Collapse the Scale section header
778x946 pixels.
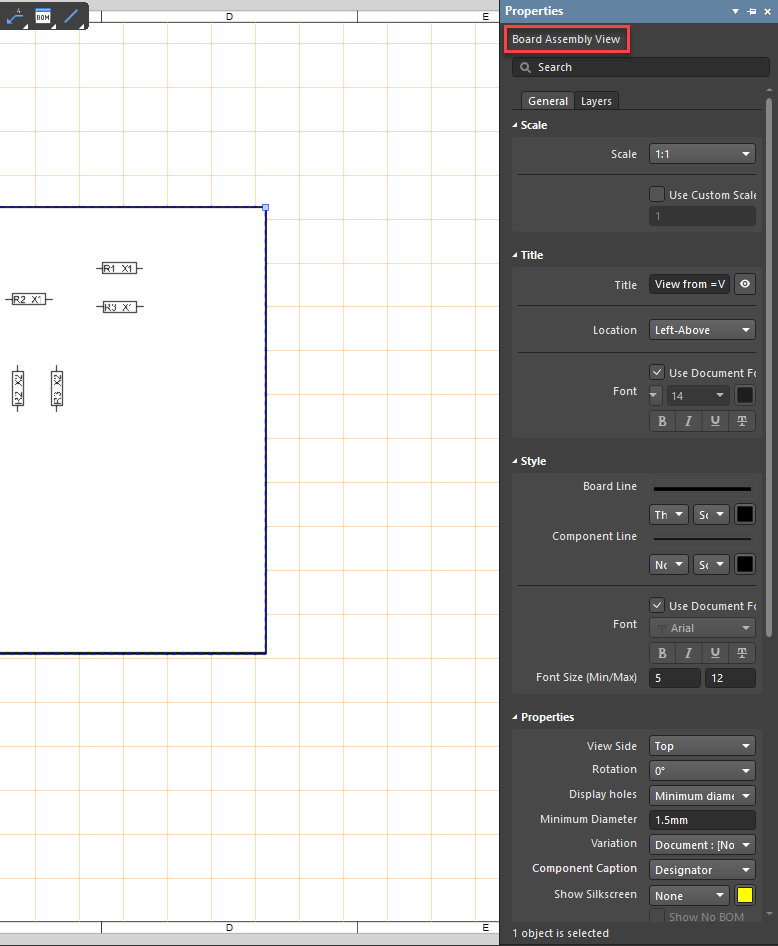click(516, 125)
